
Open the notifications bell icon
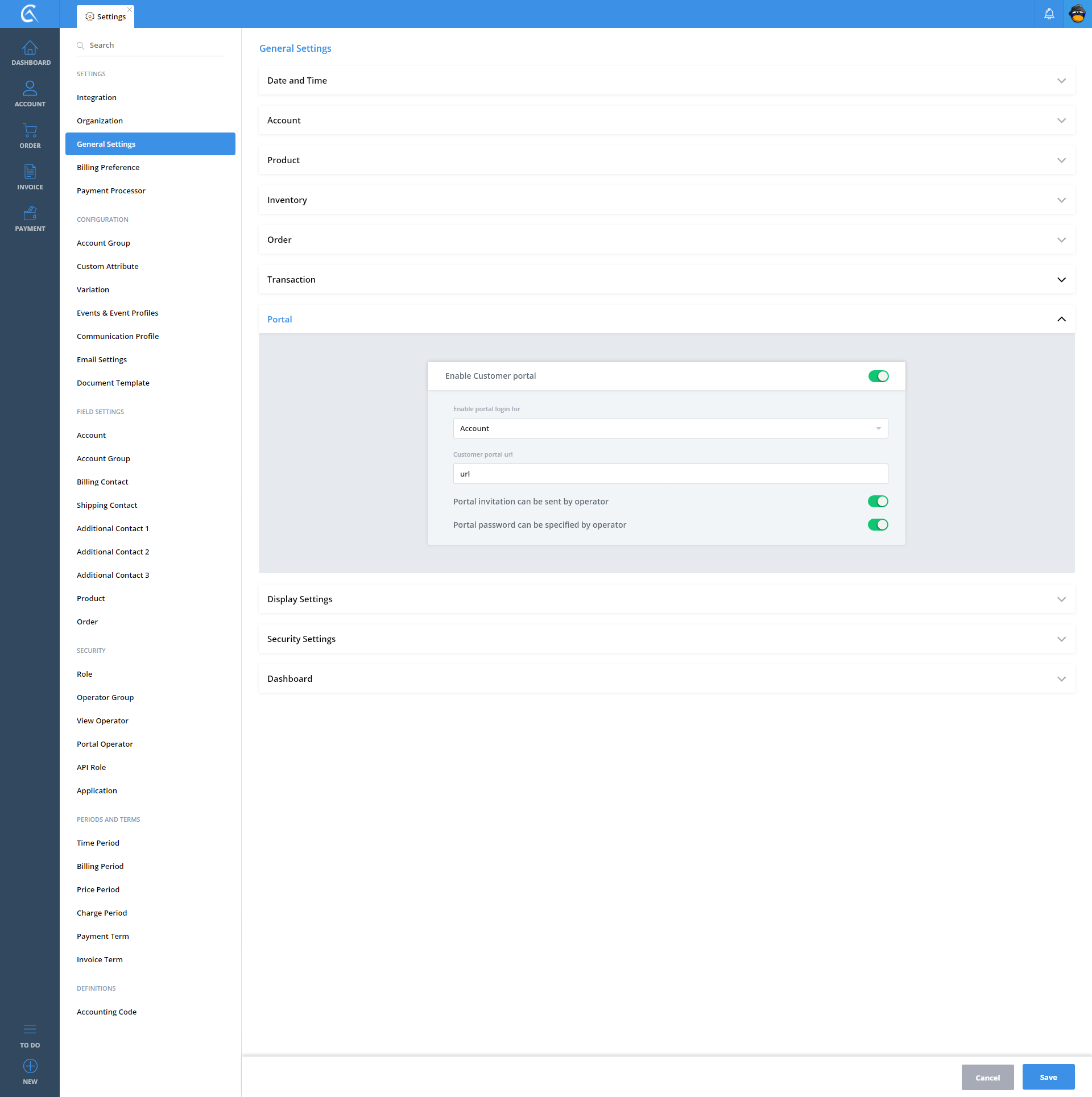(1049, 14)
